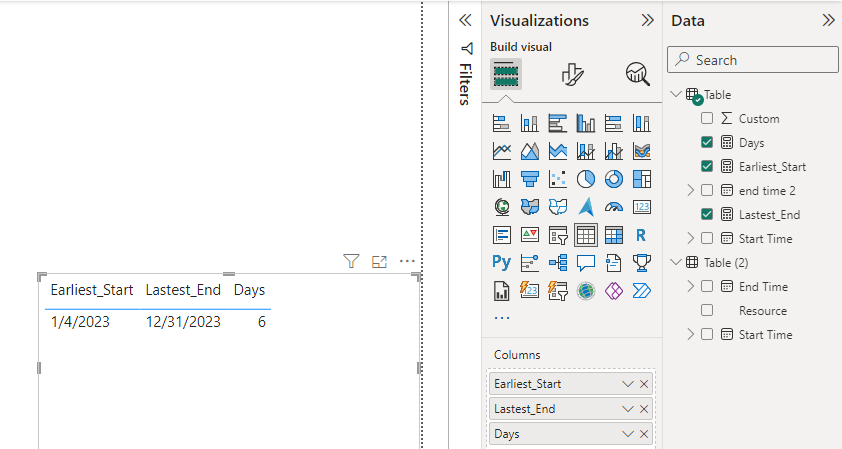Get more visuals via the ellipsis
This screenshot has width=842, height=449.
tap(502, 318)
